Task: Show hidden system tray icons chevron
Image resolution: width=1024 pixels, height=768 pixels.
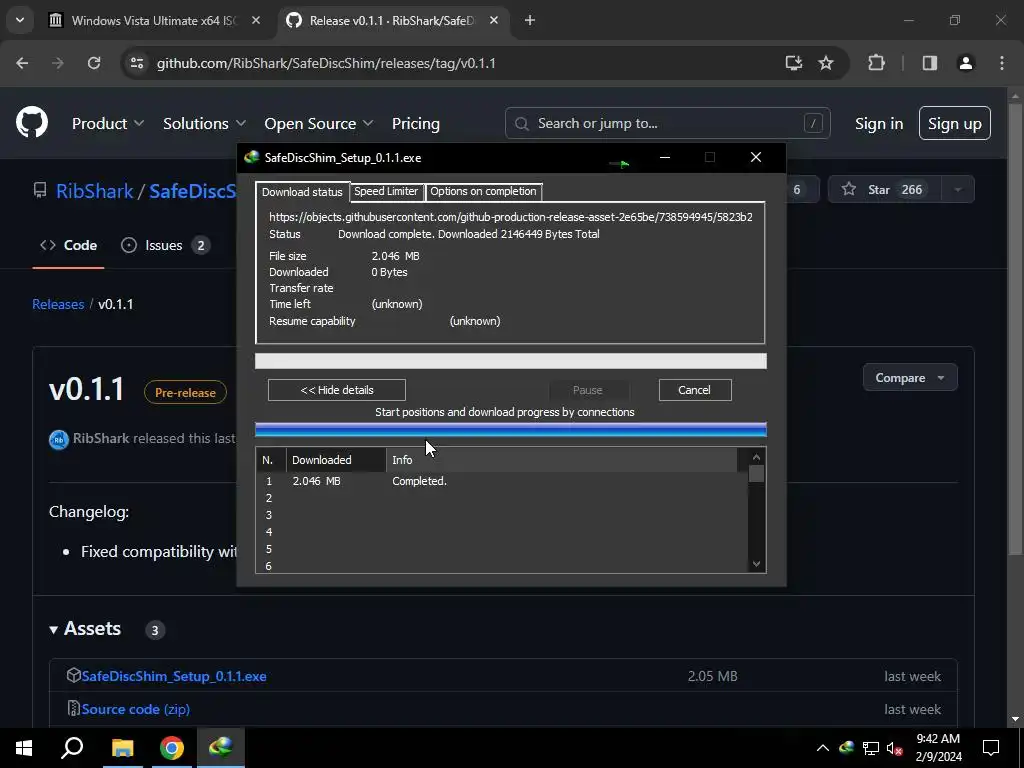Action: (823, 748)
